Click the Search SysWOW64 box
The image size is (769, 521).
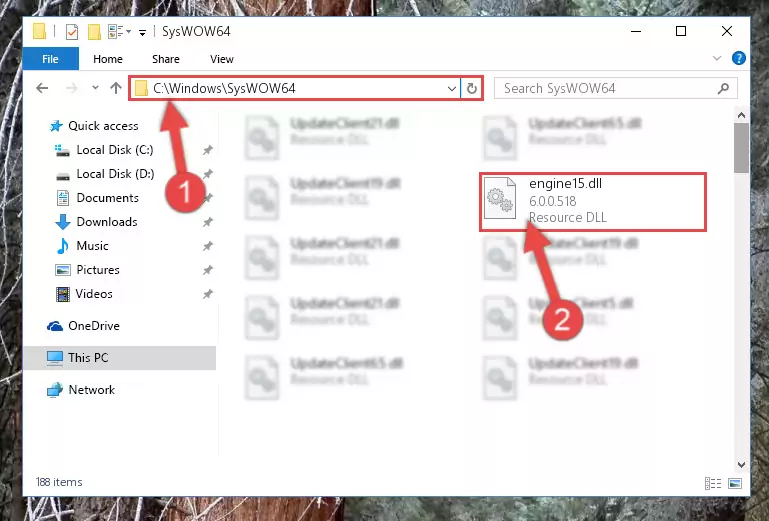point(615,88)
